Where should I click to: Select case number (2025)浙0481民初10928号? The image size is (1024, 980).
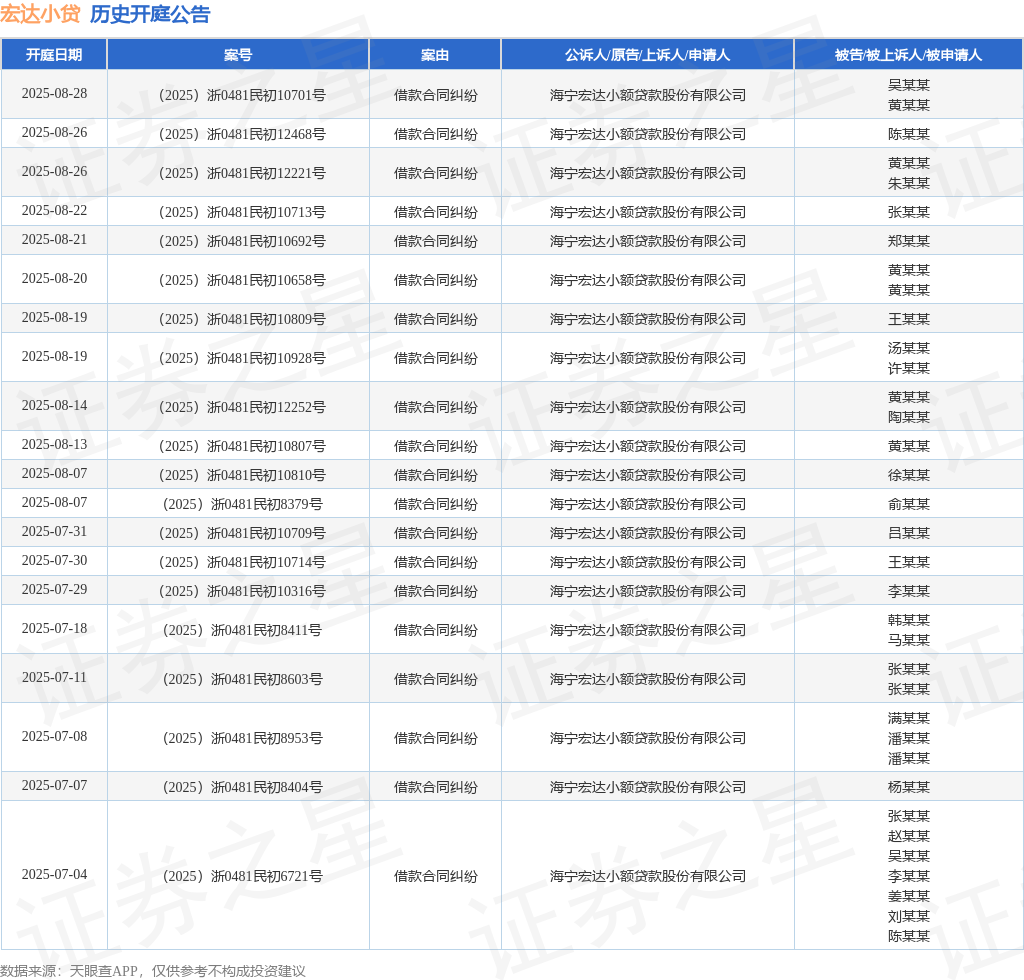point(242,358)
